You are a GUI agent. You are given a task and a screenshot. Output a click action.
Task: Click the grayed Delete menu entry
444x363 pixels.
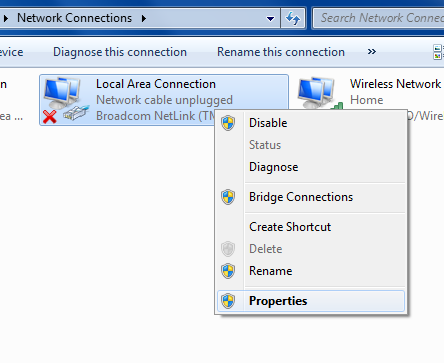point(310,249)
